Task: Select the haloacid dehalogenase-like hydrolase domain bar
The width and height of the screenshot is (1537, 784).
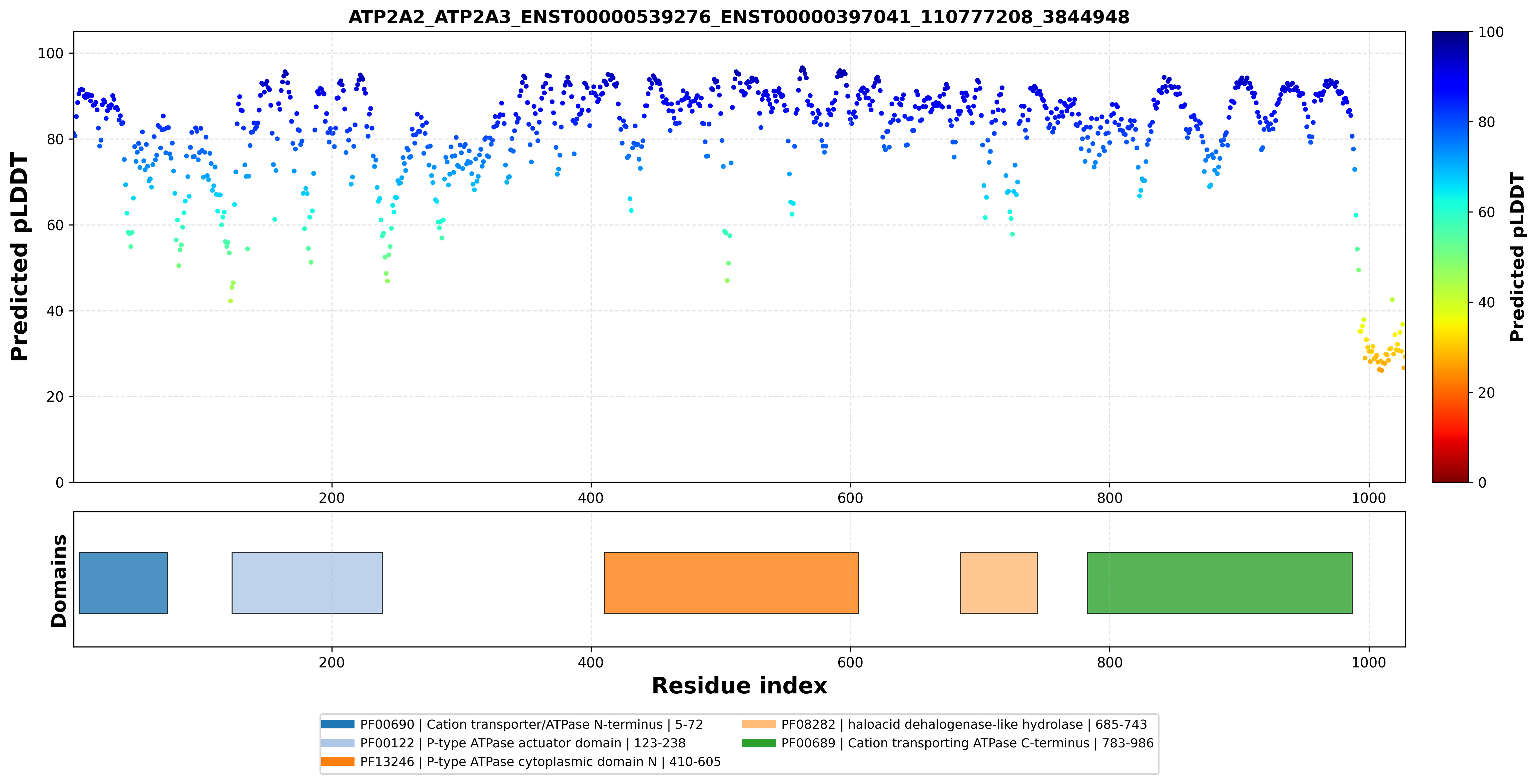Action: point(999,583)
